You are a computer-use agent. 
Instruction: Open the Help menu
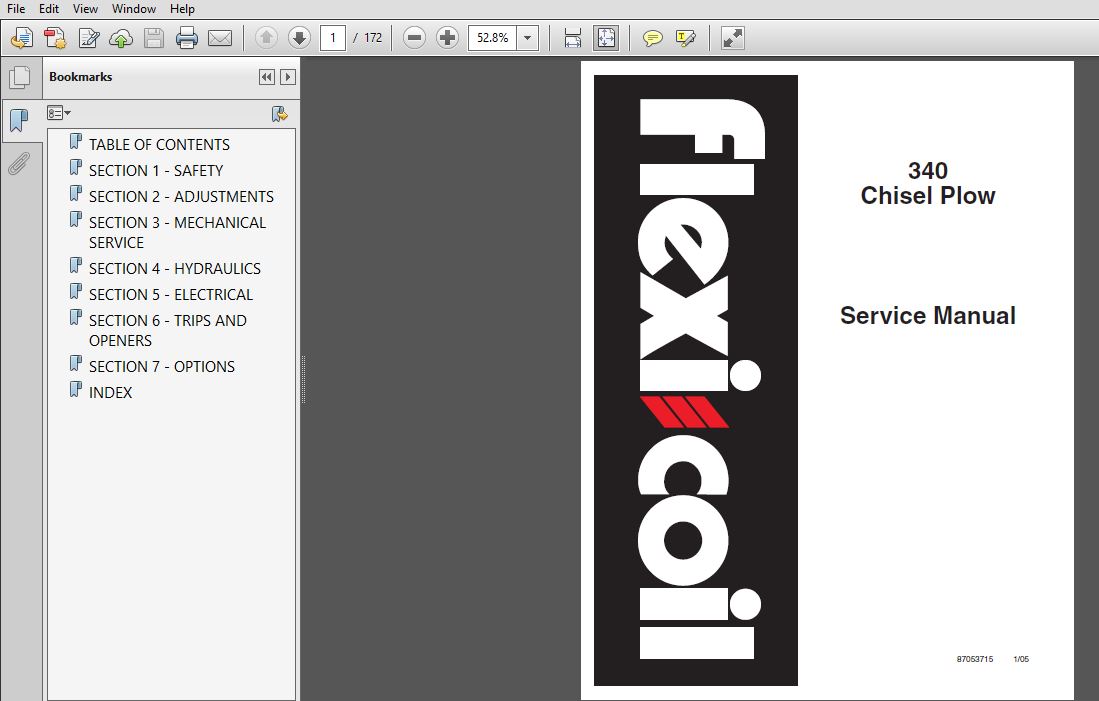point(182,8)
